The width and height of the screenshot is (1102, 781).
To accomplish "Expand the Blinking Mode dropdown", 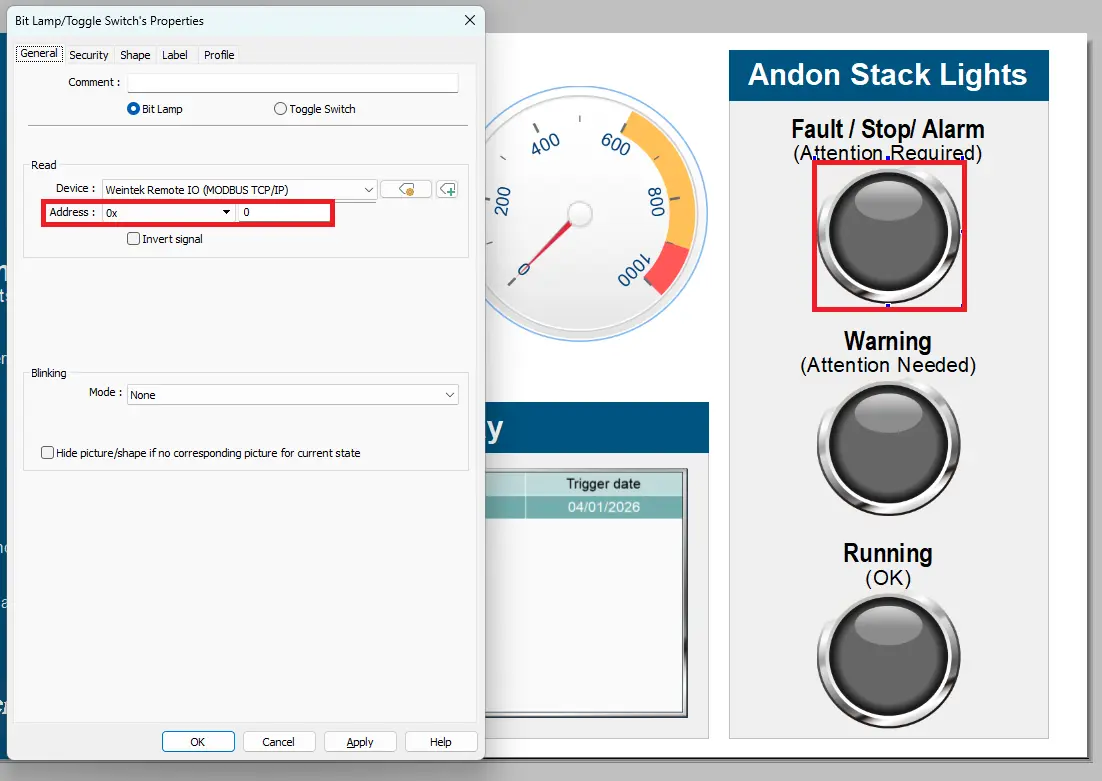I will point(449,394).
